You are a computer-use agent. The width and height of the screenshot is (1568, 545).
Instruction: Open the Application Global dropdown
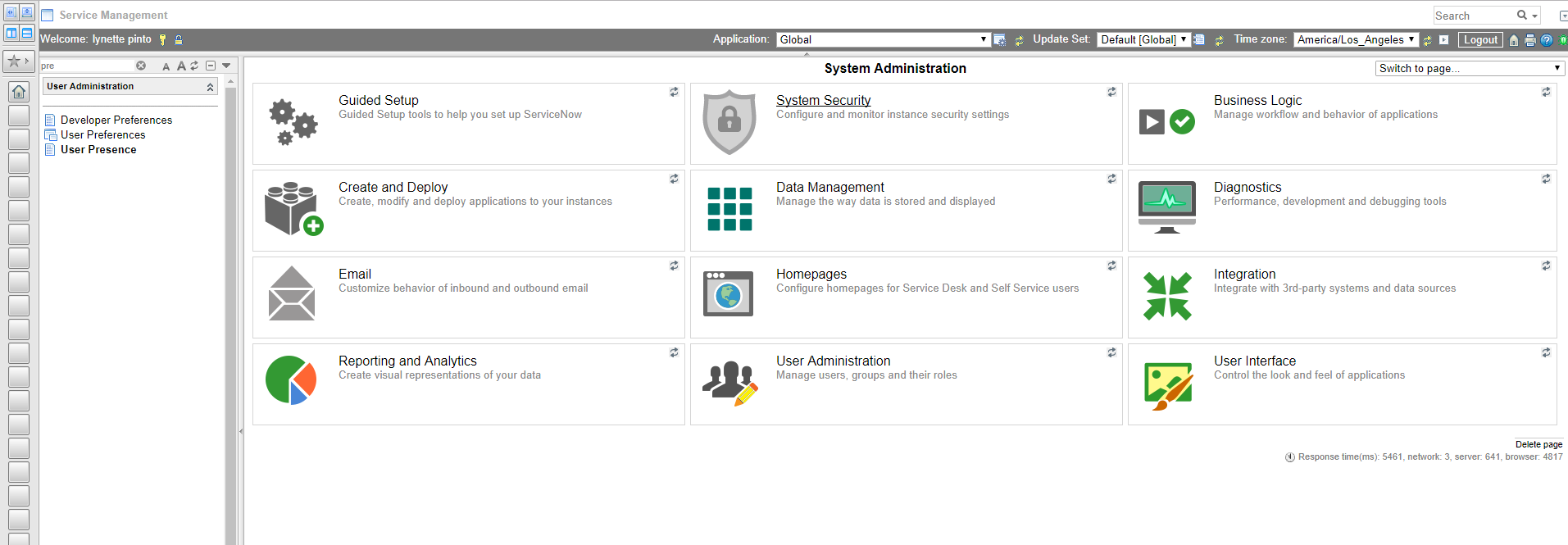tap(884, 39)
